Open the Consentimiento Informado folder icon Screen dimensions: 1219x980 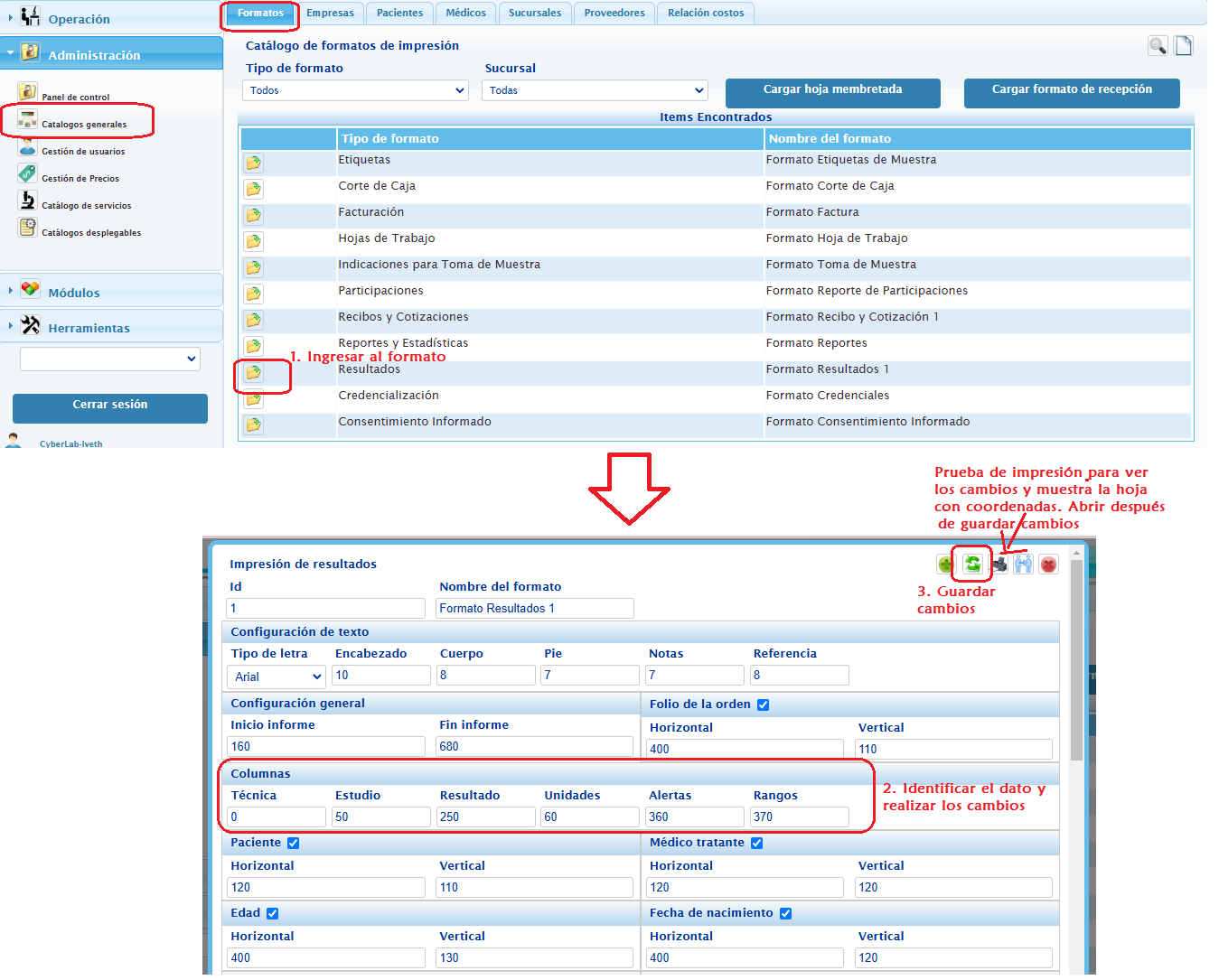tap(254, 425)
